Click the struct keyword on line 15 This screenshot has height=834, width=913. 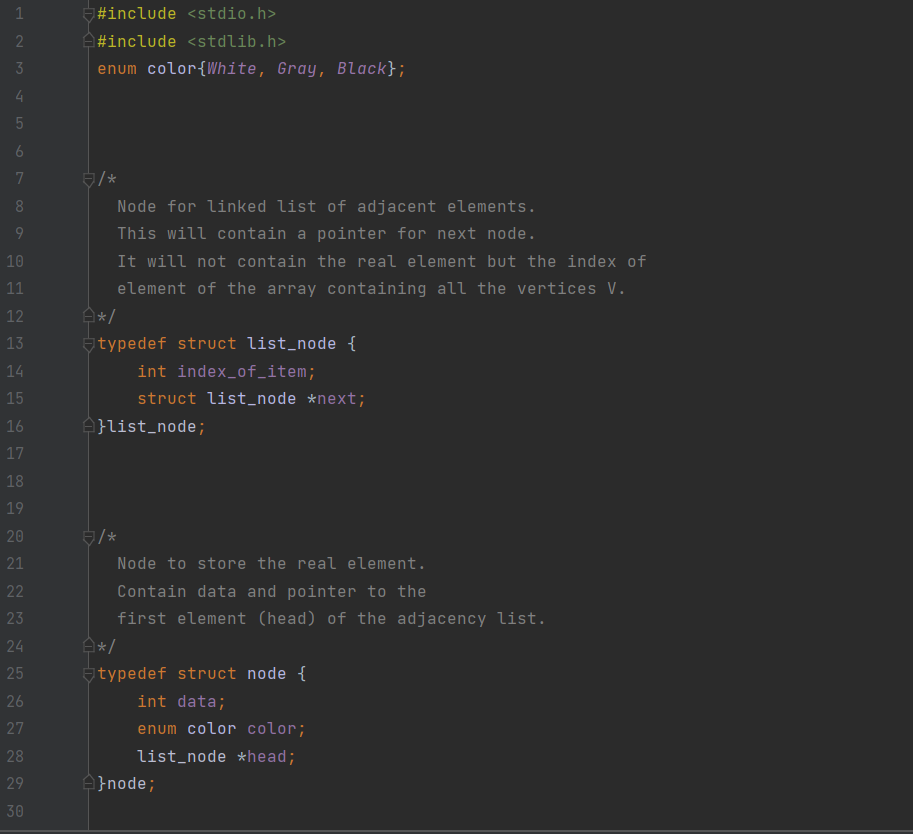point(167,398)
